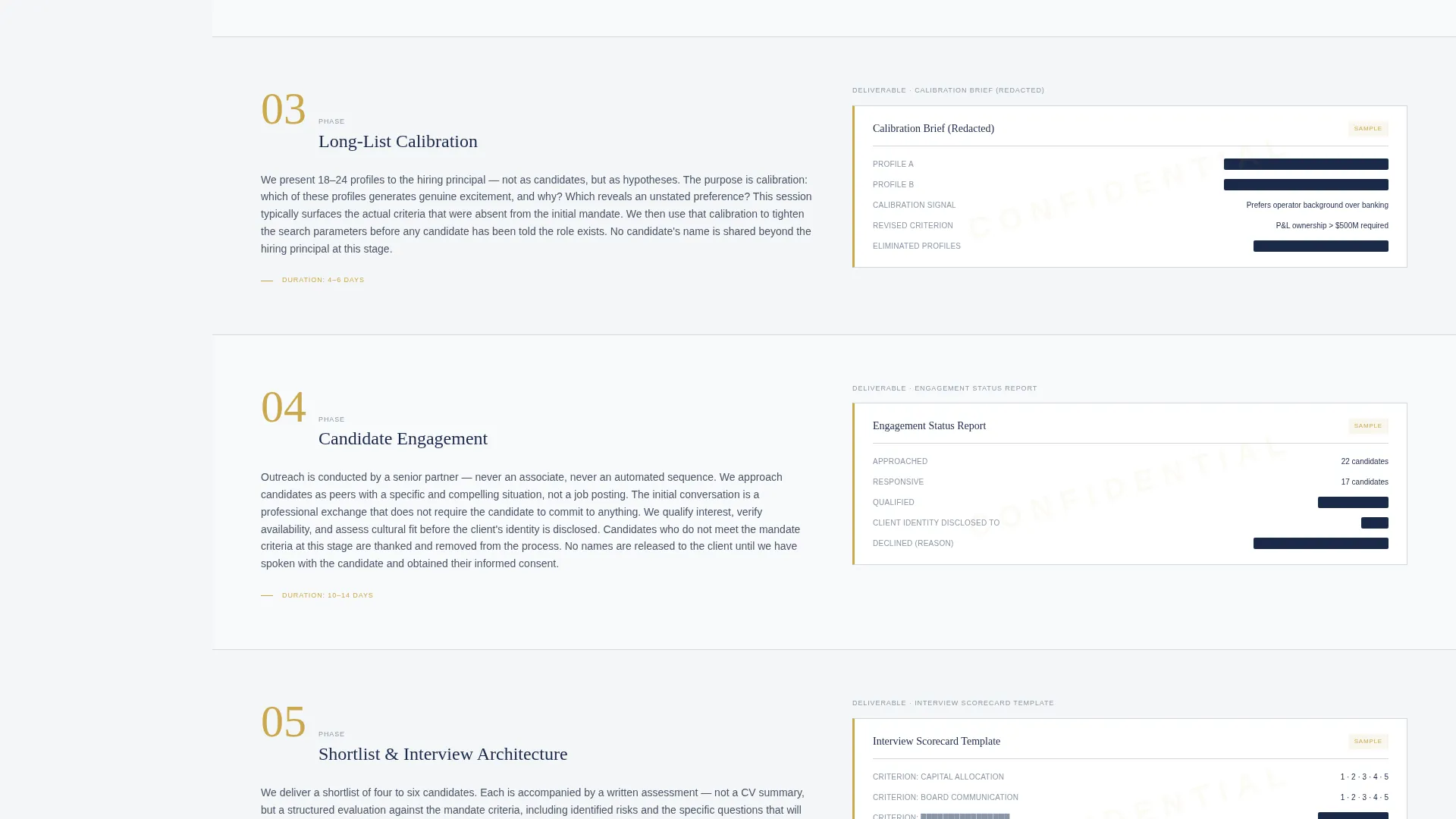The image size is (1456, 819).
Task: Click 'P&L ownership > $500M required' value
Action: 1332,226
